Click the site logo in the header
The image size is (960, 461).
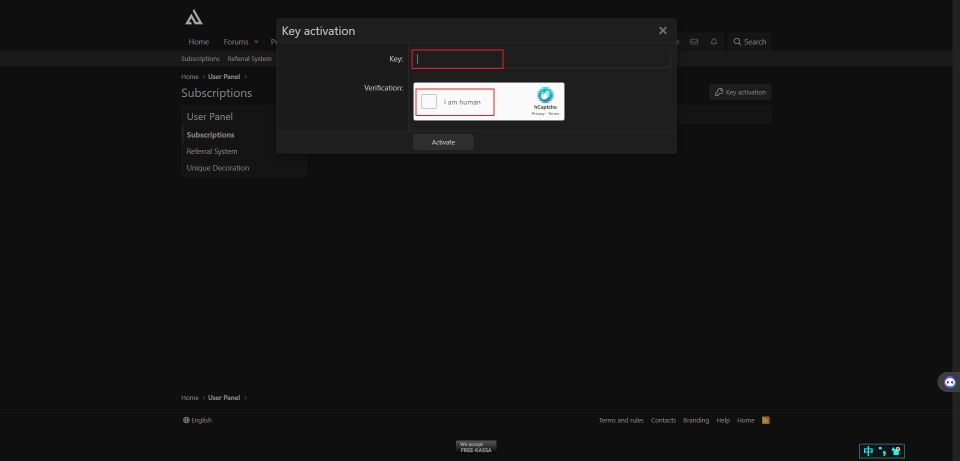[194, 17]
